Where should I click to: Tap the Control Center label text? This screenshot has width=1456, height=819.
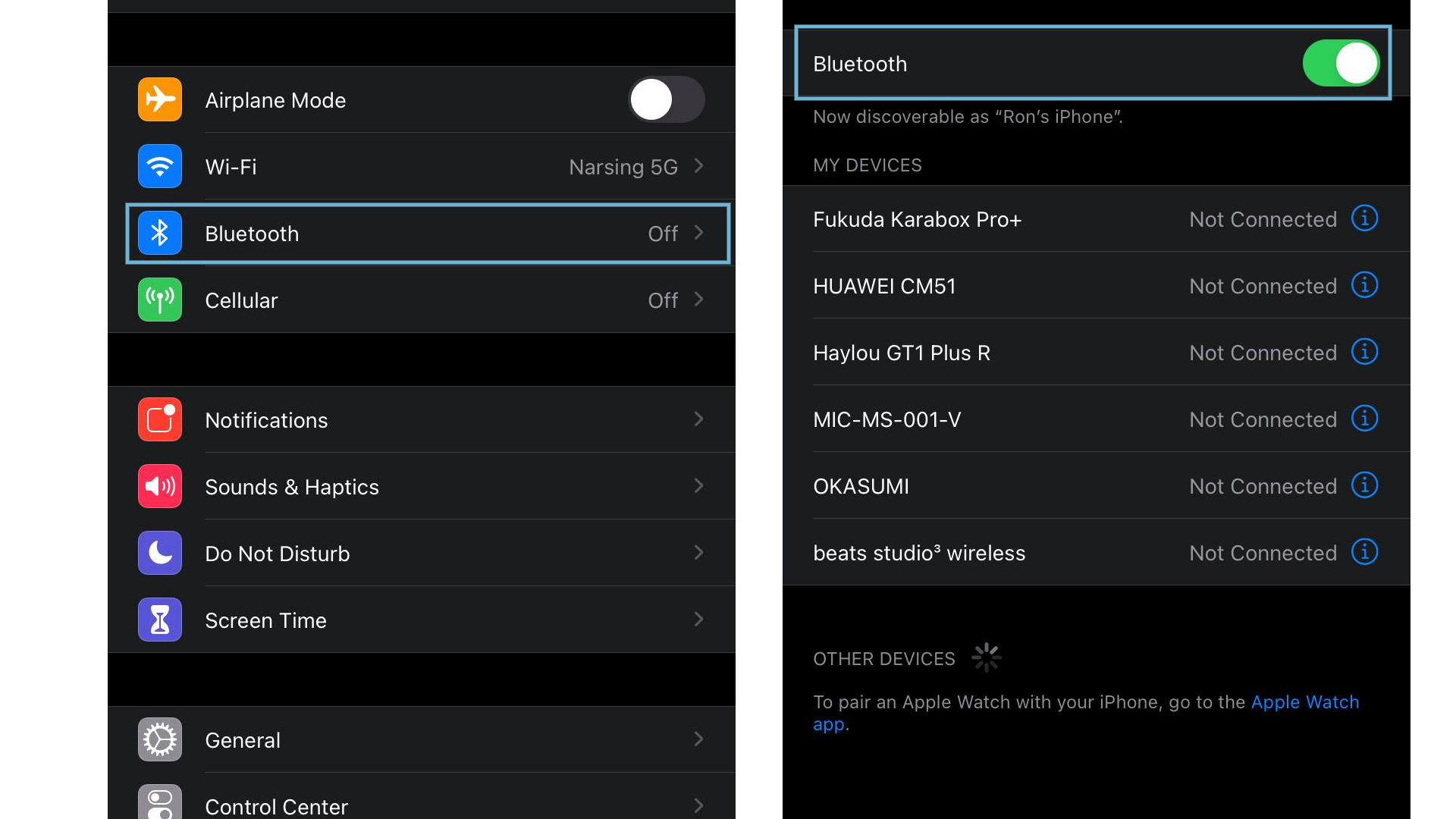point(276,807)
